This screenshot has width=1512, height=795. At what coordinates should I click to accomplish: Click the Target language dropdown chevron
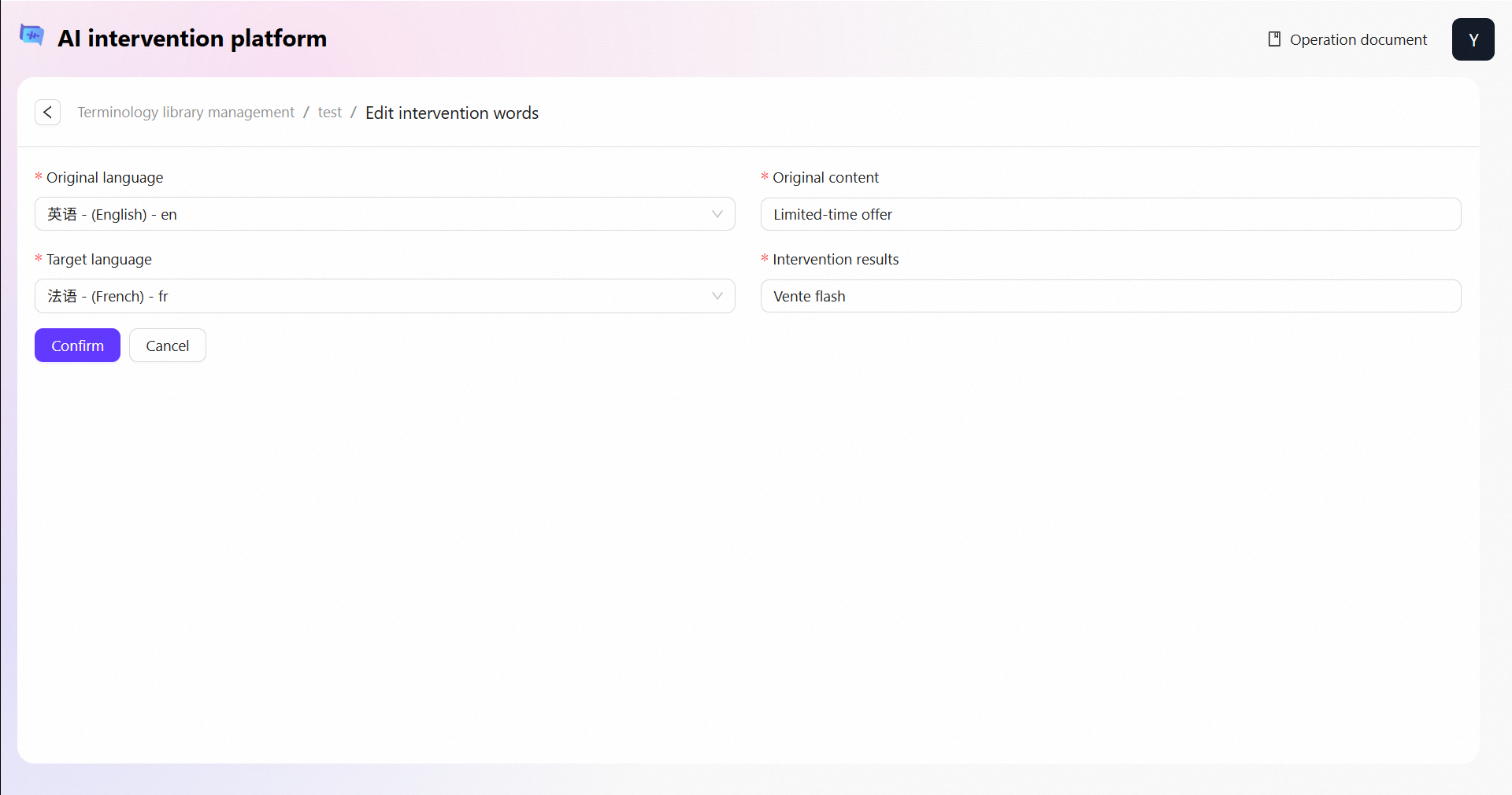717,296
